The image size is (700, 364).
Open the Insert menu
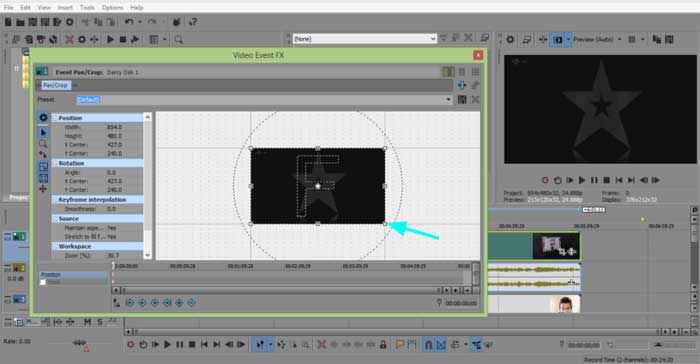pos(65,8)
